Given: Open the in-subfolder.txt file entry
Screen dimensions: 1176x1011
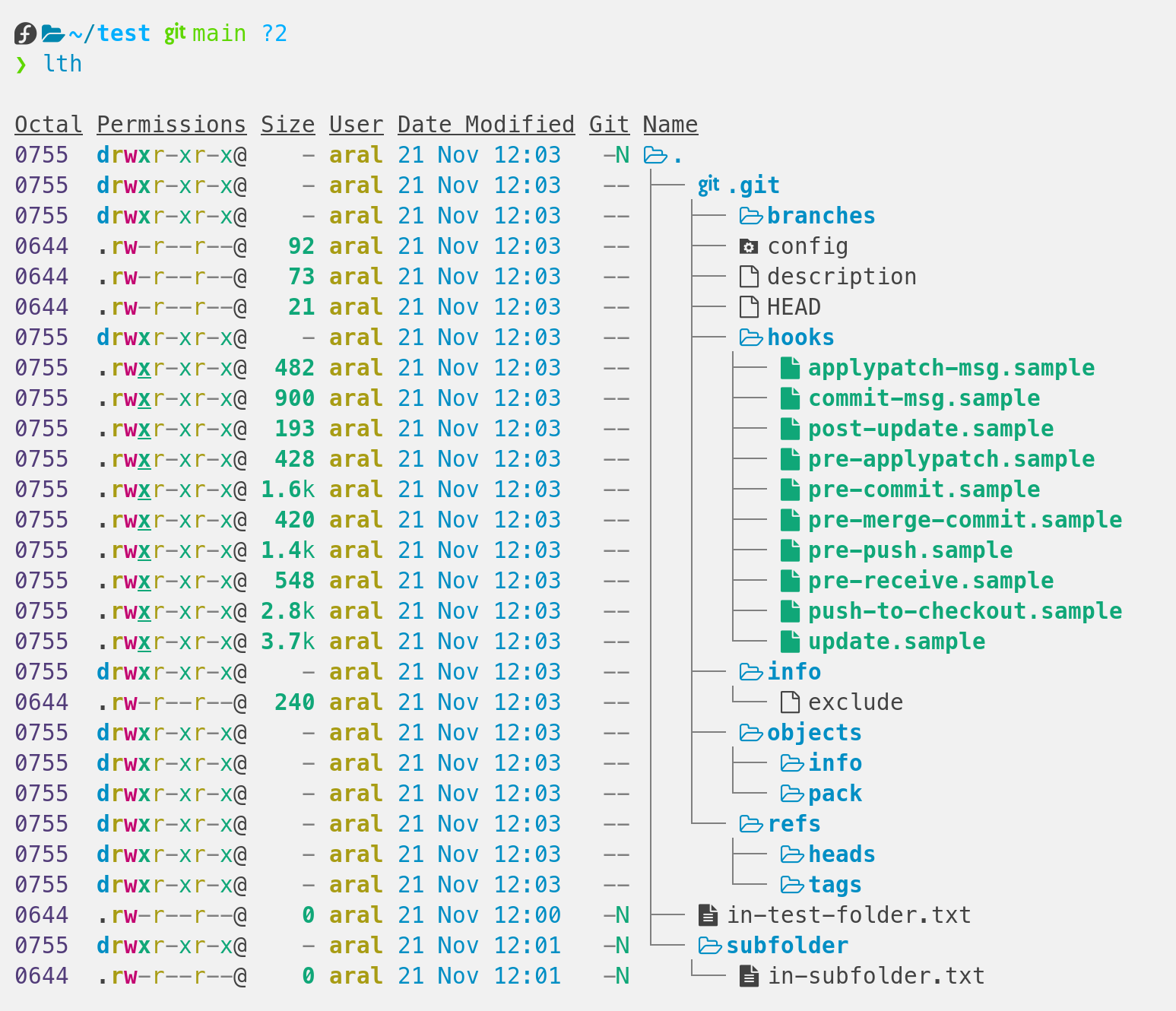Looking at the screenshot, I should [x=876, y=975].
